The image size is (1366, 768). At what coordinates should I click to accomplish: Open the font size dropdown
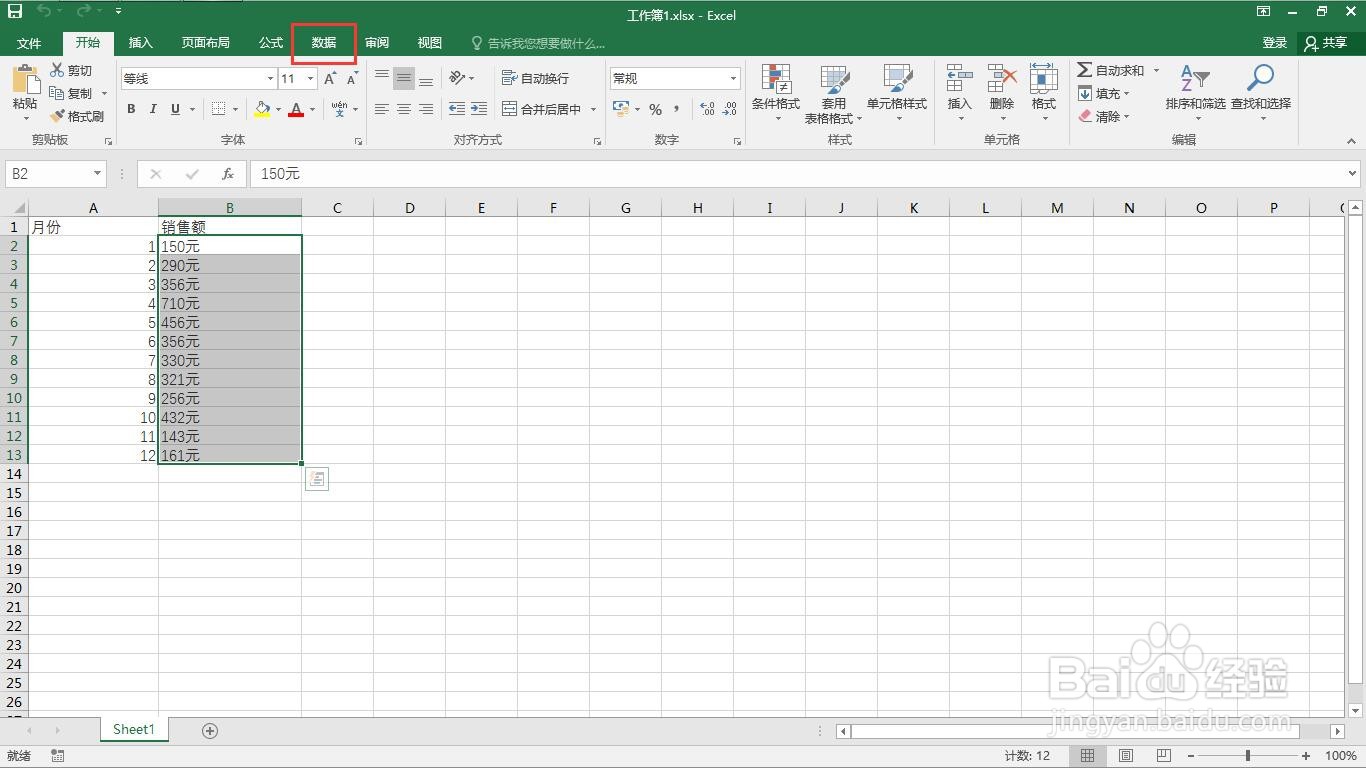point(311,78)
